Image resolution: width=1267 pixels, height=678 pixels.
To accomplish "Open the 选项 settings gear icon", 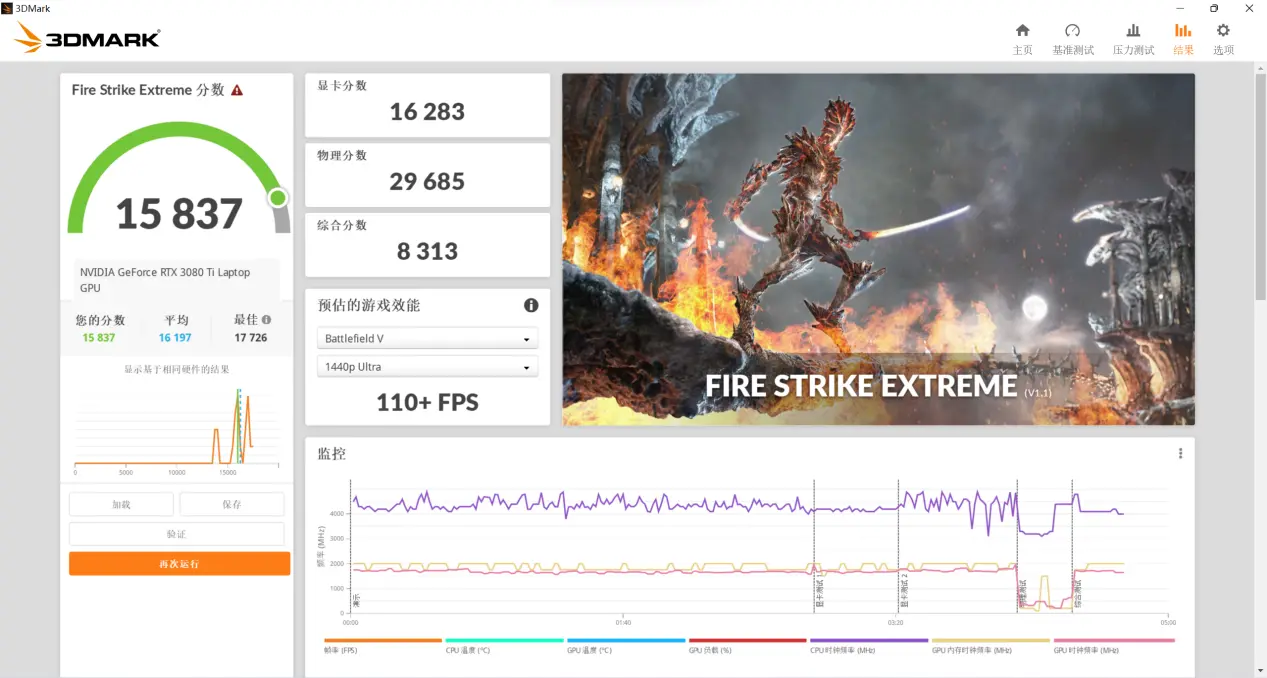I will (x=1222, y=31).
